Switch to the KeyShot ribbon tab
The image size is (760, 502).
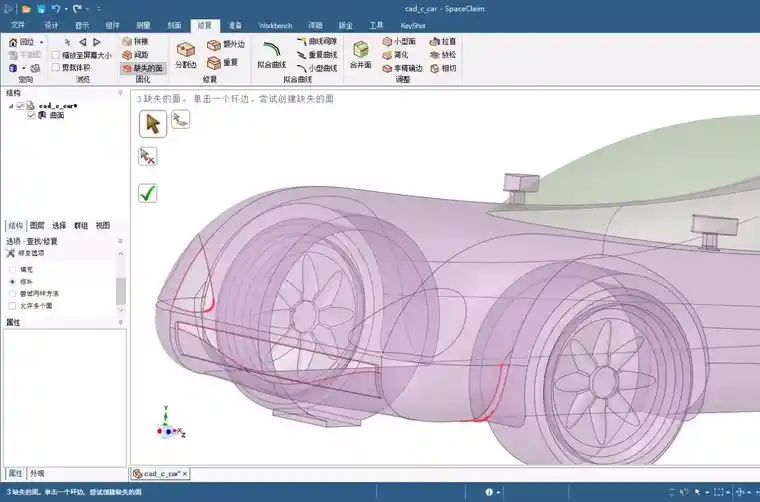[x=412, y=25]
